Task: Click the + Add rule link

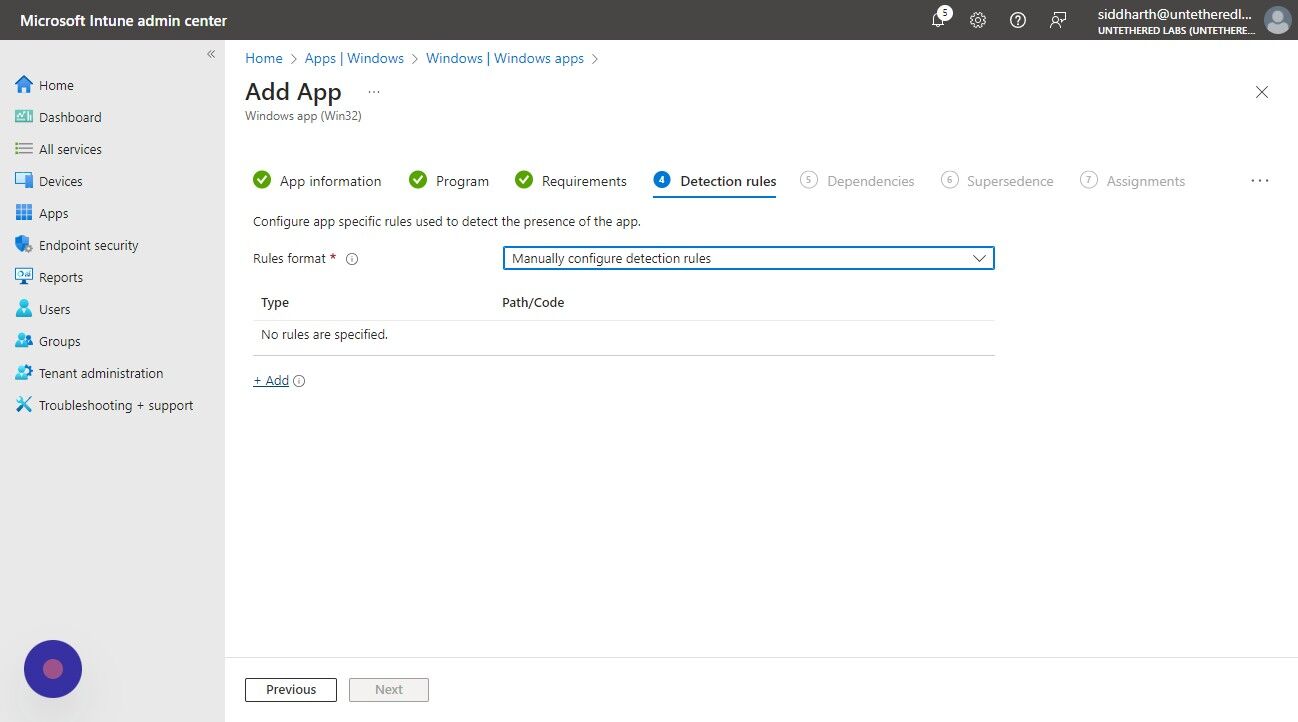Action: 271,381
